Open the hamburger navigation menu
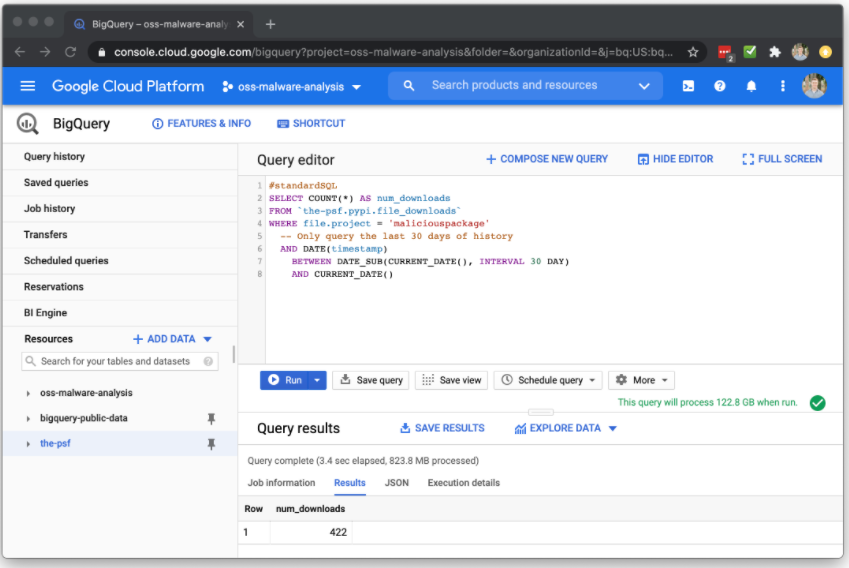The width and height of the screenshot is (849, 568). (x=28, y=86)
